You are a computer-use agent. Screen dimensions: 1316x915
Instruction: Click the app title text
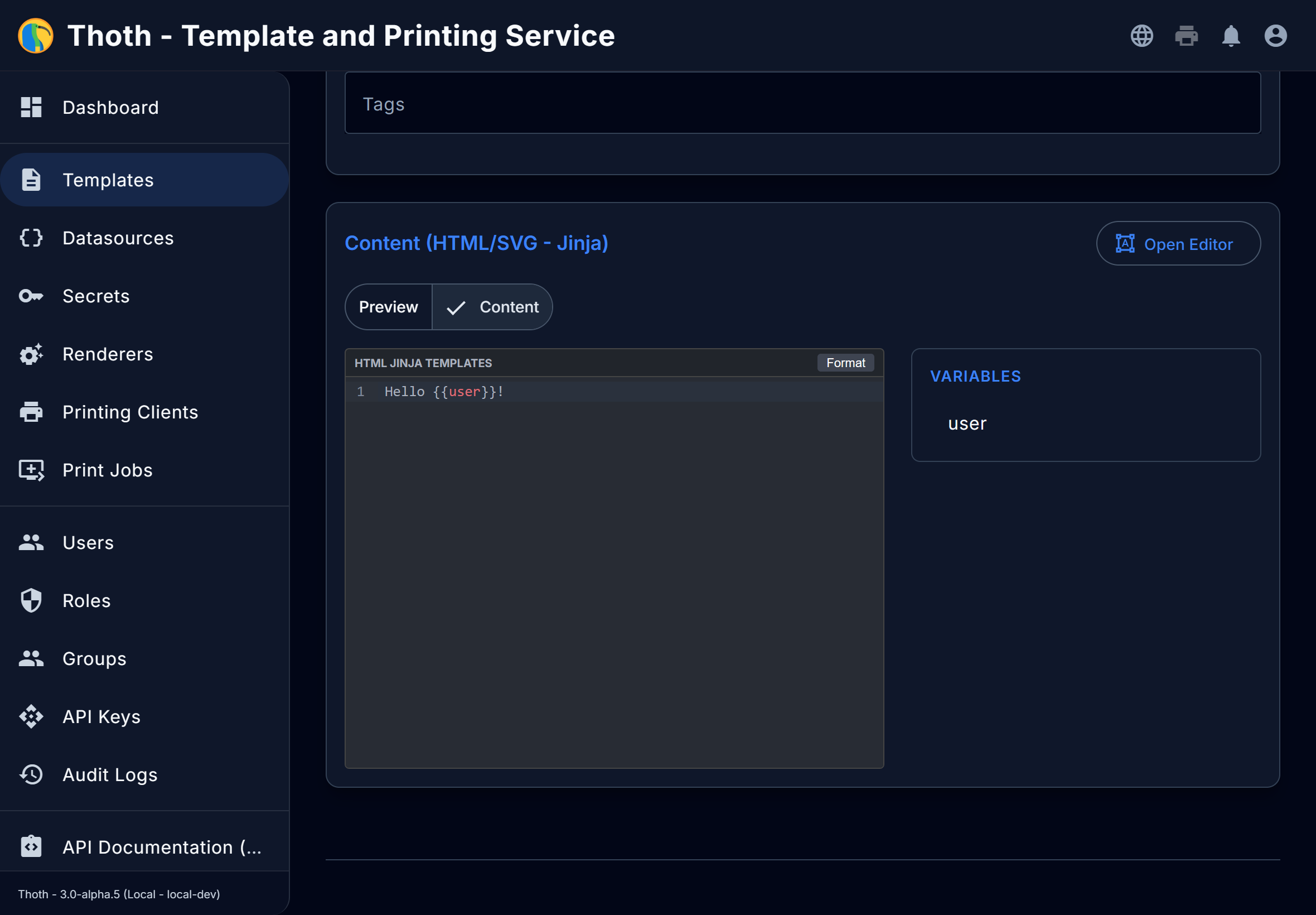pos(341,36)
